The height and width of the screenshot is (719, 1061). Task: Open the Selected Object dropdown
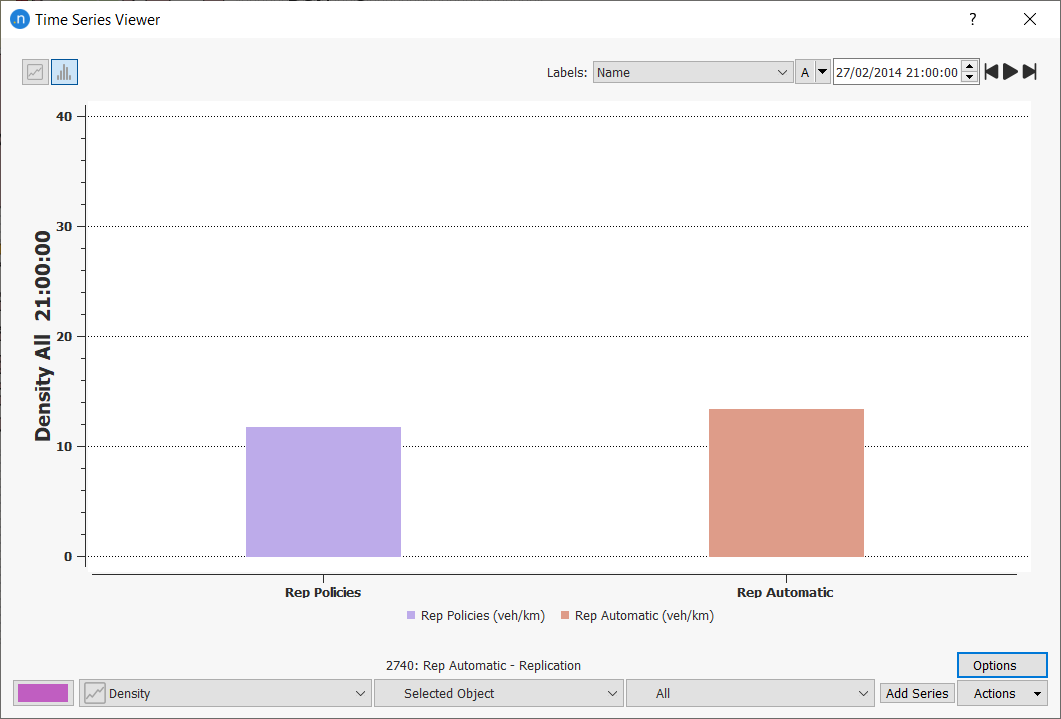498,693
